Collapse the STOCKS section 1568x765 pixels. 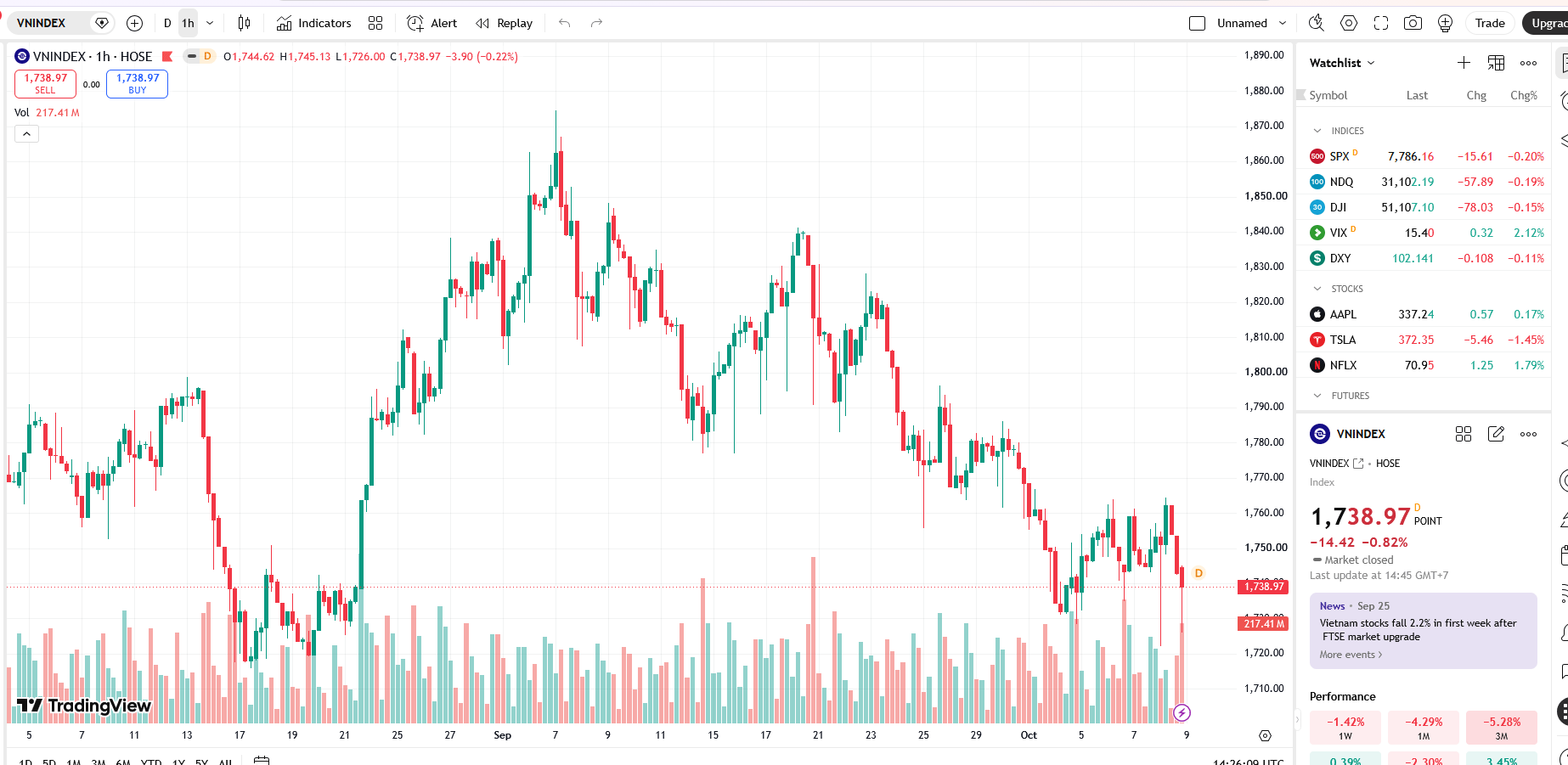click(1317, 289)
